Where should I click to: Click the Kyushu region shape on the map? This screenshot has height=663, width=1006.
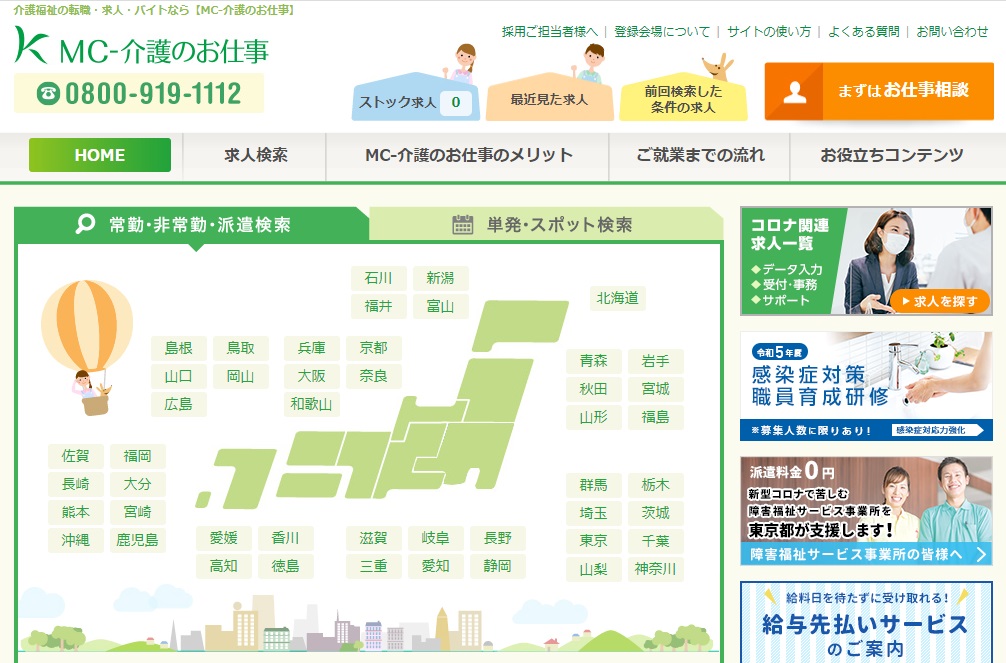pyautogui.click(x=244, y=478)
